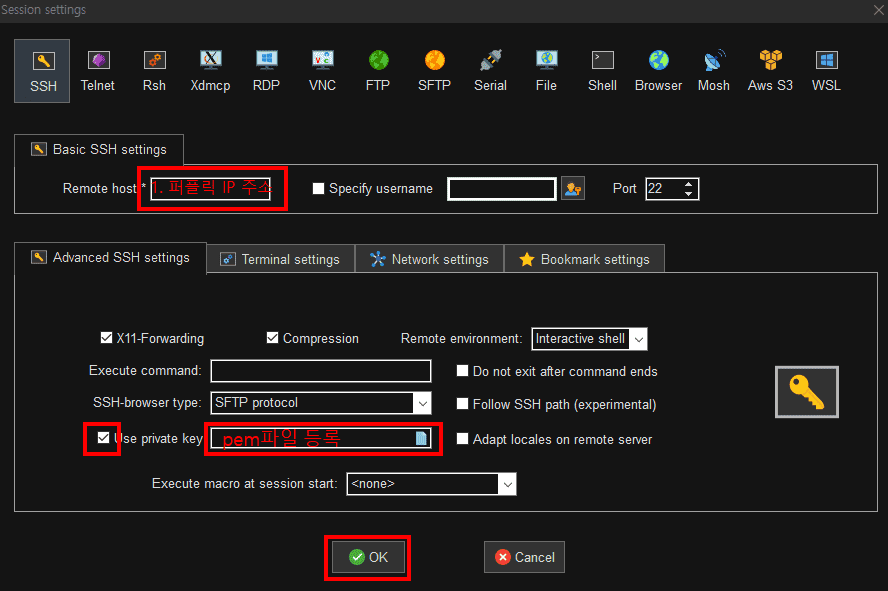Viewport: 888px width, 591px height.
Task: Open the Bookmark settings tab
Action: (584, 259)
